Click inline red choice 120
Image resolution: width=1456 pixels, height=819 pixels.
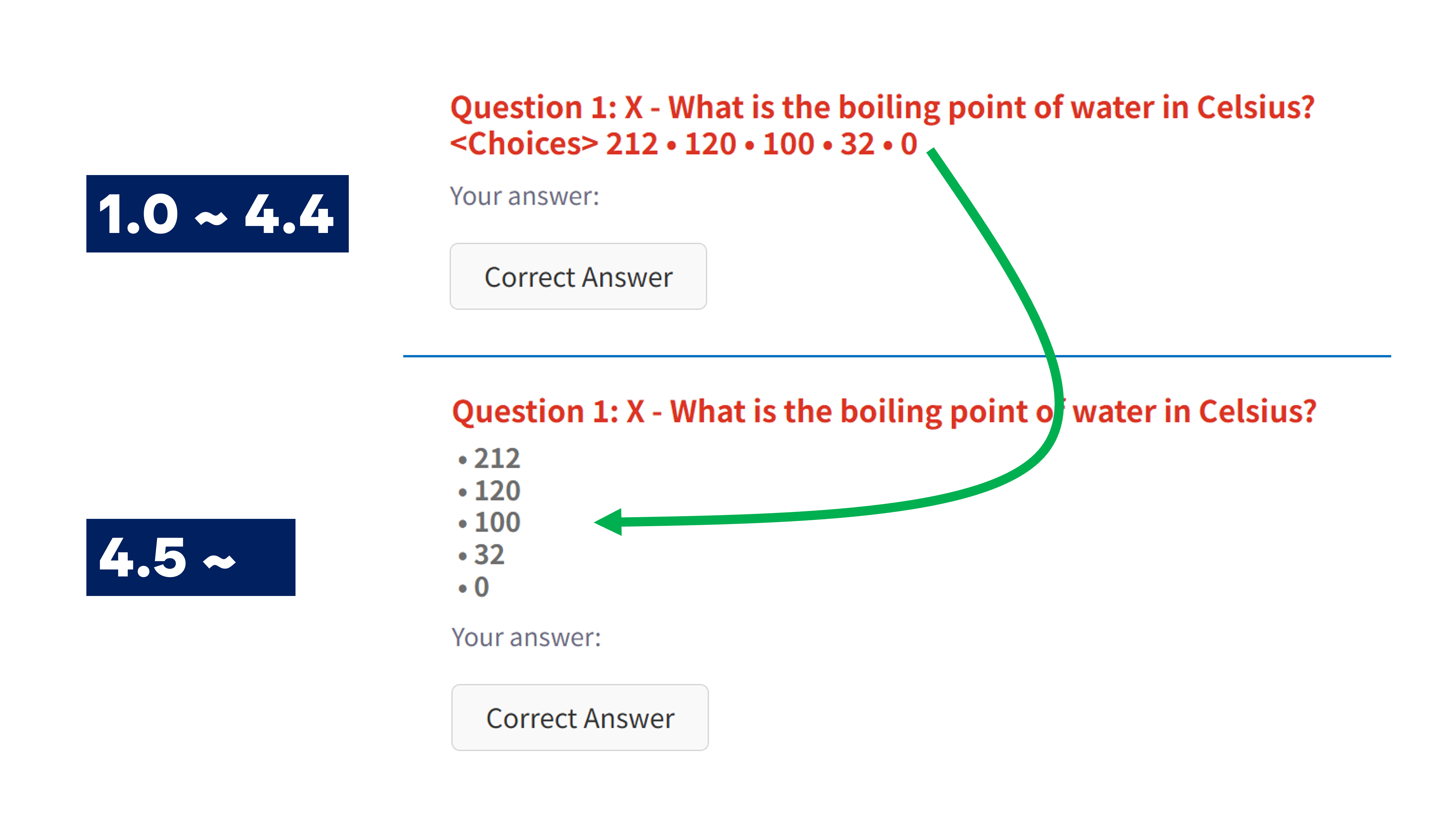click(x=710, y=144)
